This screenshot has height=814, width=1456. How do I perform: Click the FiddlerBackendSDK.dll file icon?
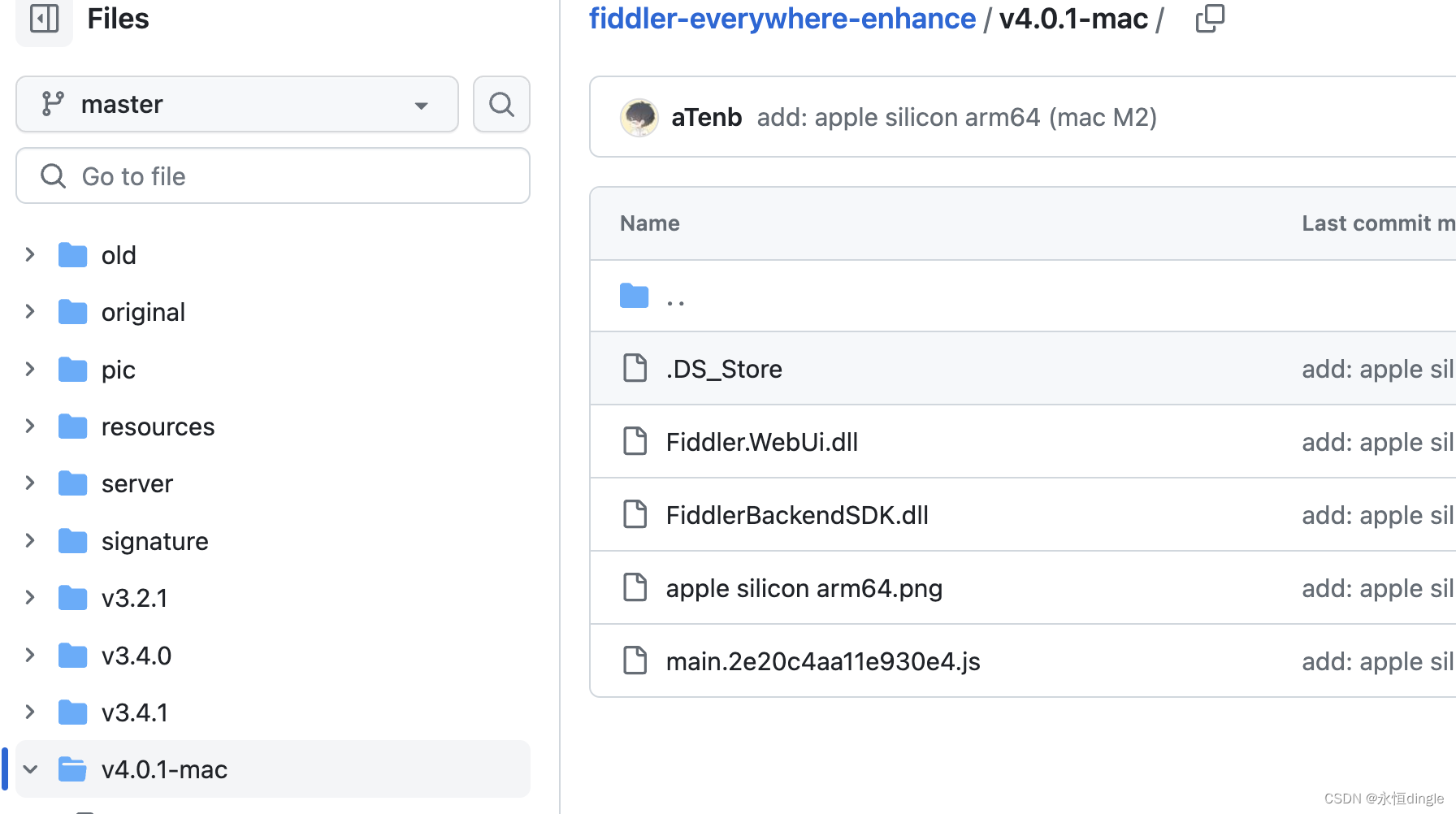tap(635, 514)
